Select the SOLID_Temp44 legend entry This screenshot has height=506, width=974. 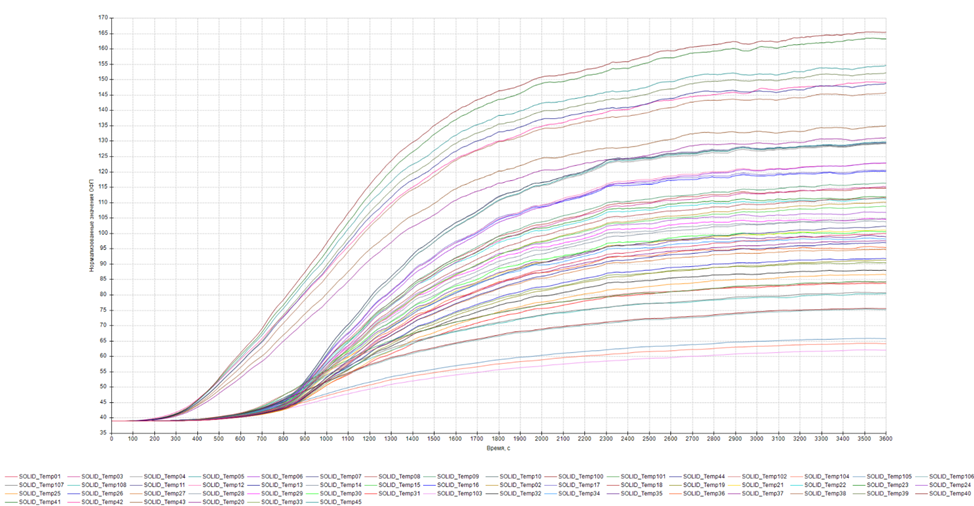tap(706, 476)
